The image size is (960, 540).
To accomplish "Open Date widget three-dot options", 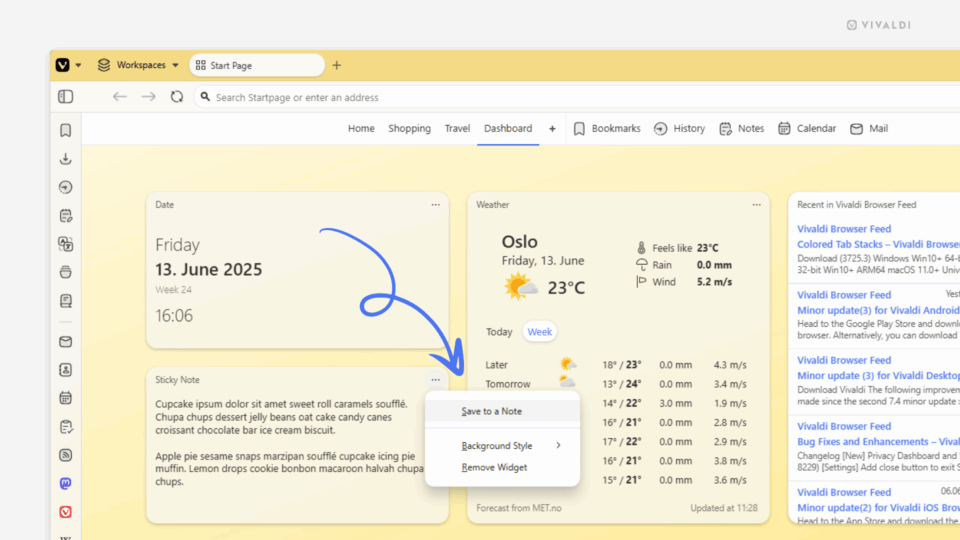I will [x=435, y=204].
